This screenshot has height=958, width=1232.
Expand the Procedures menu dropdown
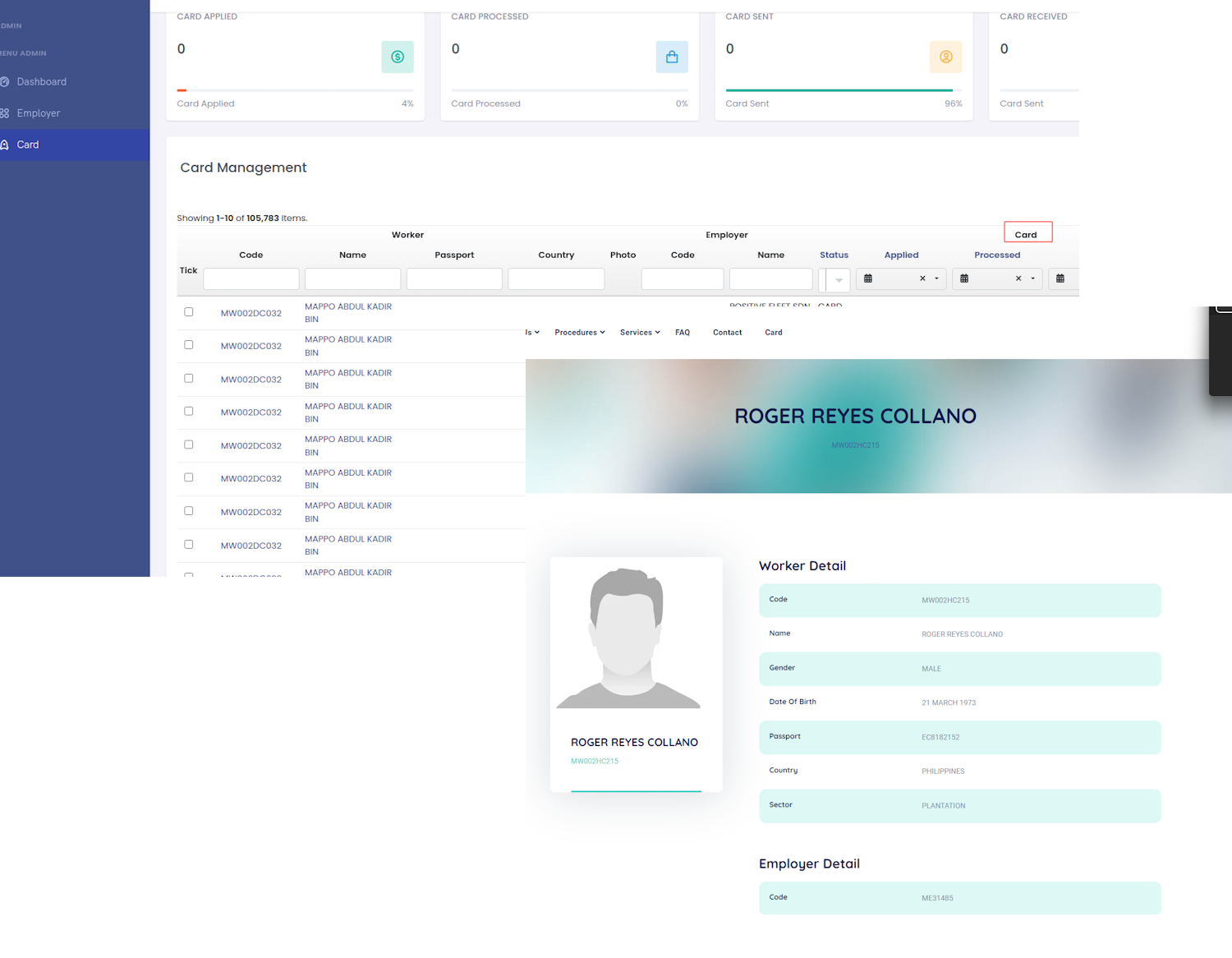point(579,333)
